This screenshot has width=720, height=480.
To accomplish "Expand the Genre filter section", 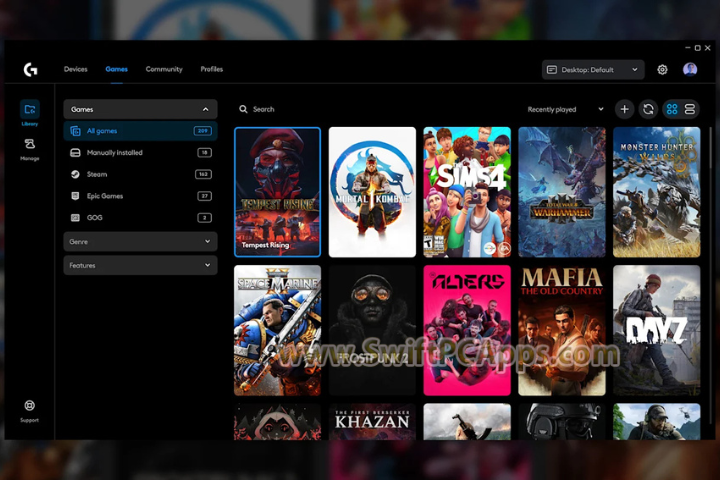I will [140, 242].
